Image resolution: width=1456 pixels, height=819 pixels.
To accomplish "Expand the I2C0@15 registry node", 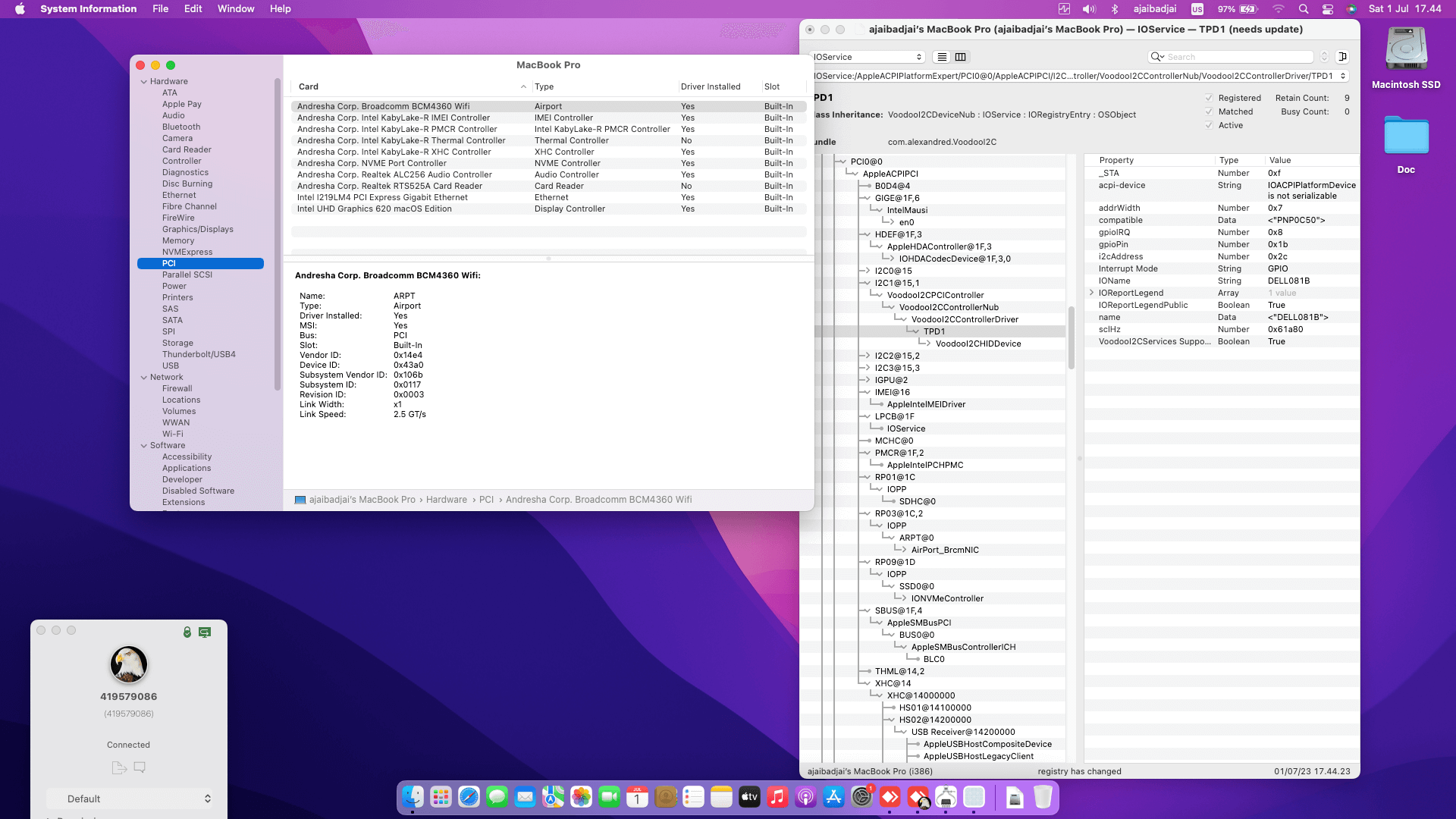I will (x=866, y=271).
